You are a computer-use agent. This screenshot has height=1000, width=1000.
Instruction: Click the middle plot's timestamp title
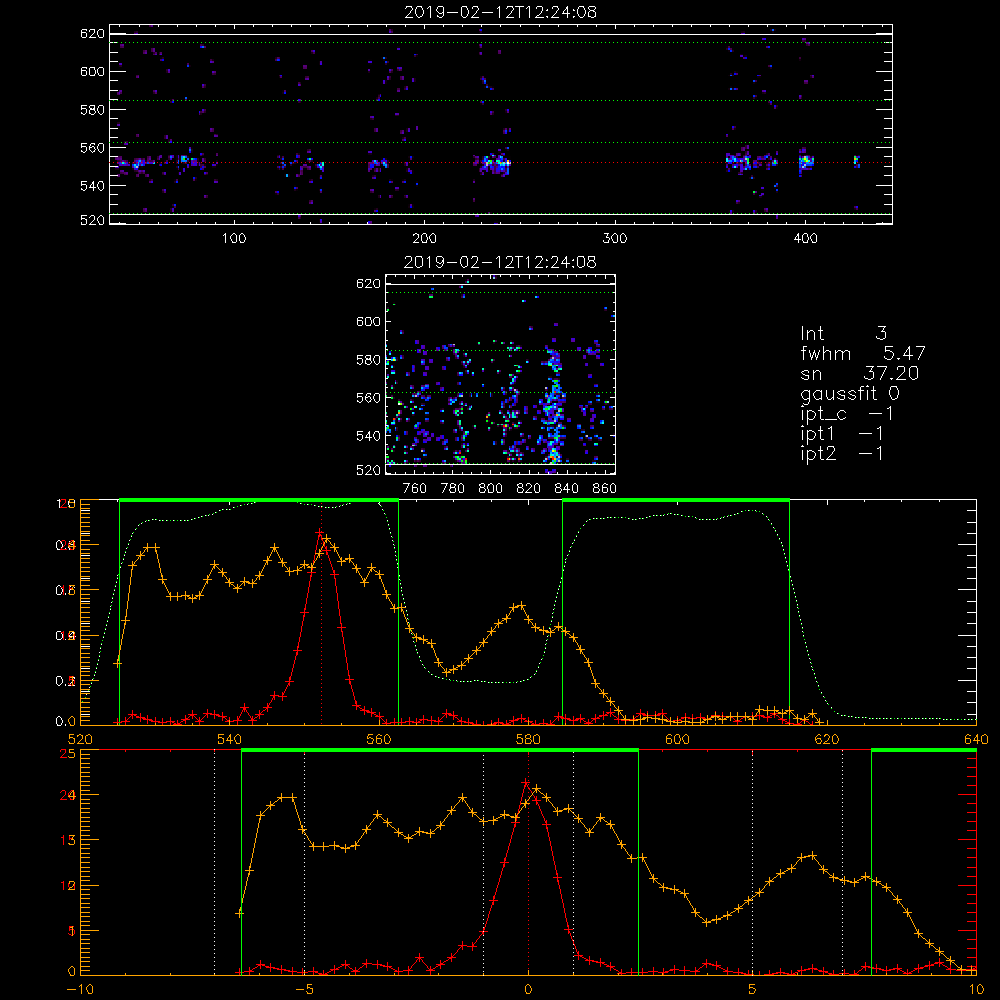pyautogui.click(x=500, y=262)
